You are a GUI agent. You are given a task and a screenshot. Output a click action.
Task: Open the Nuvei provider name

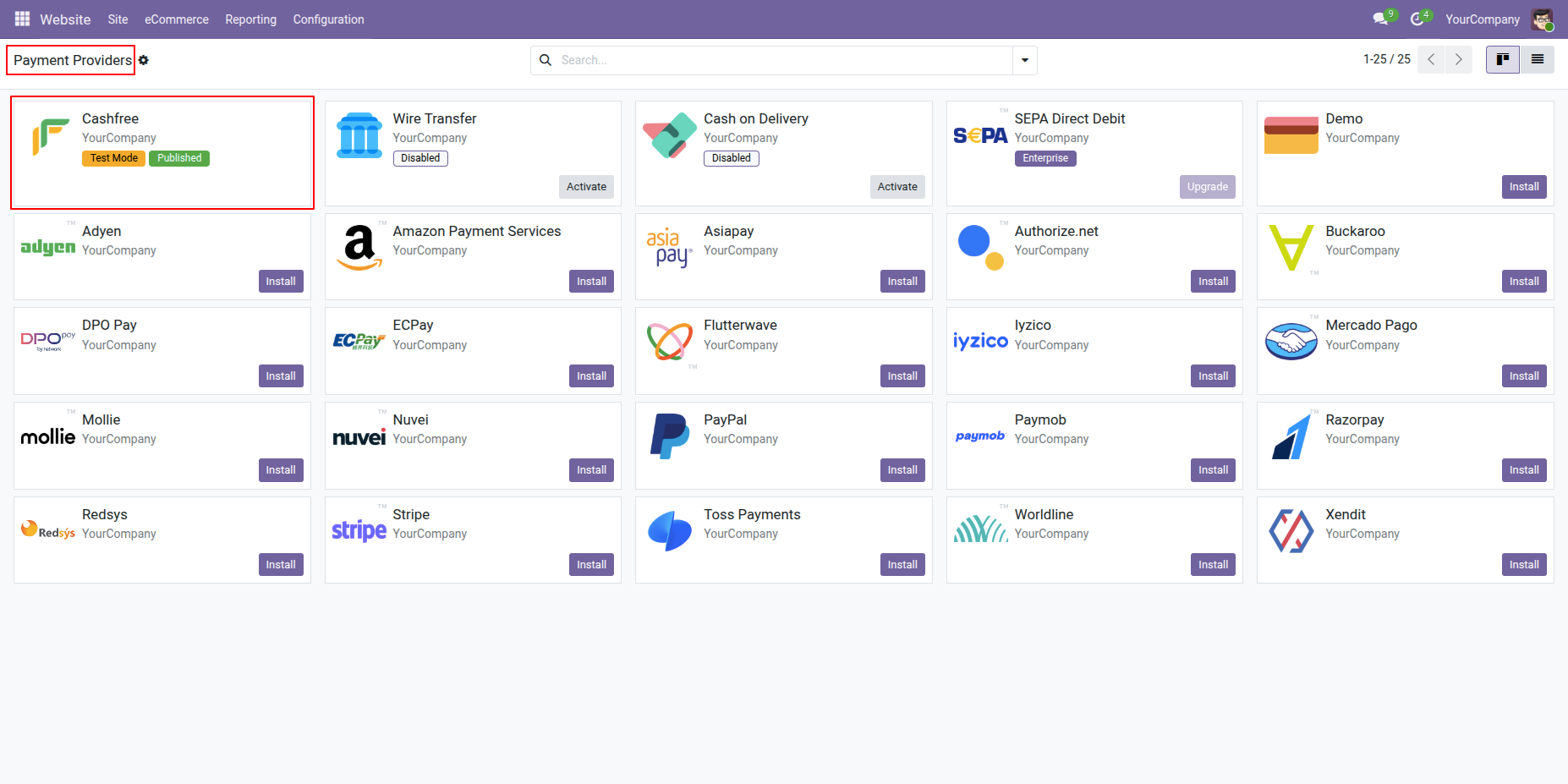[x=411, y=420]
